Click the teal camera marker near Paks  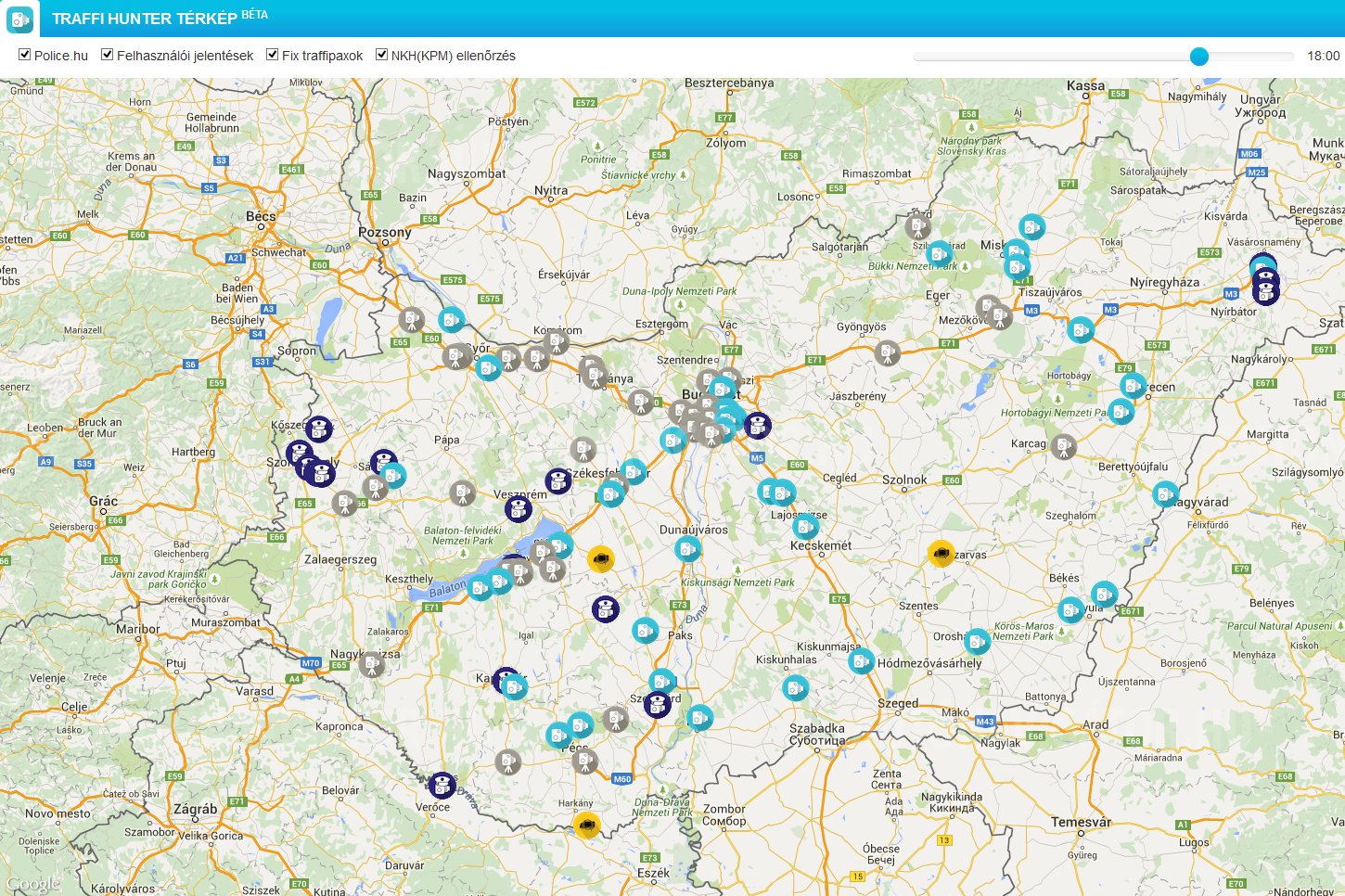(645, 631)
